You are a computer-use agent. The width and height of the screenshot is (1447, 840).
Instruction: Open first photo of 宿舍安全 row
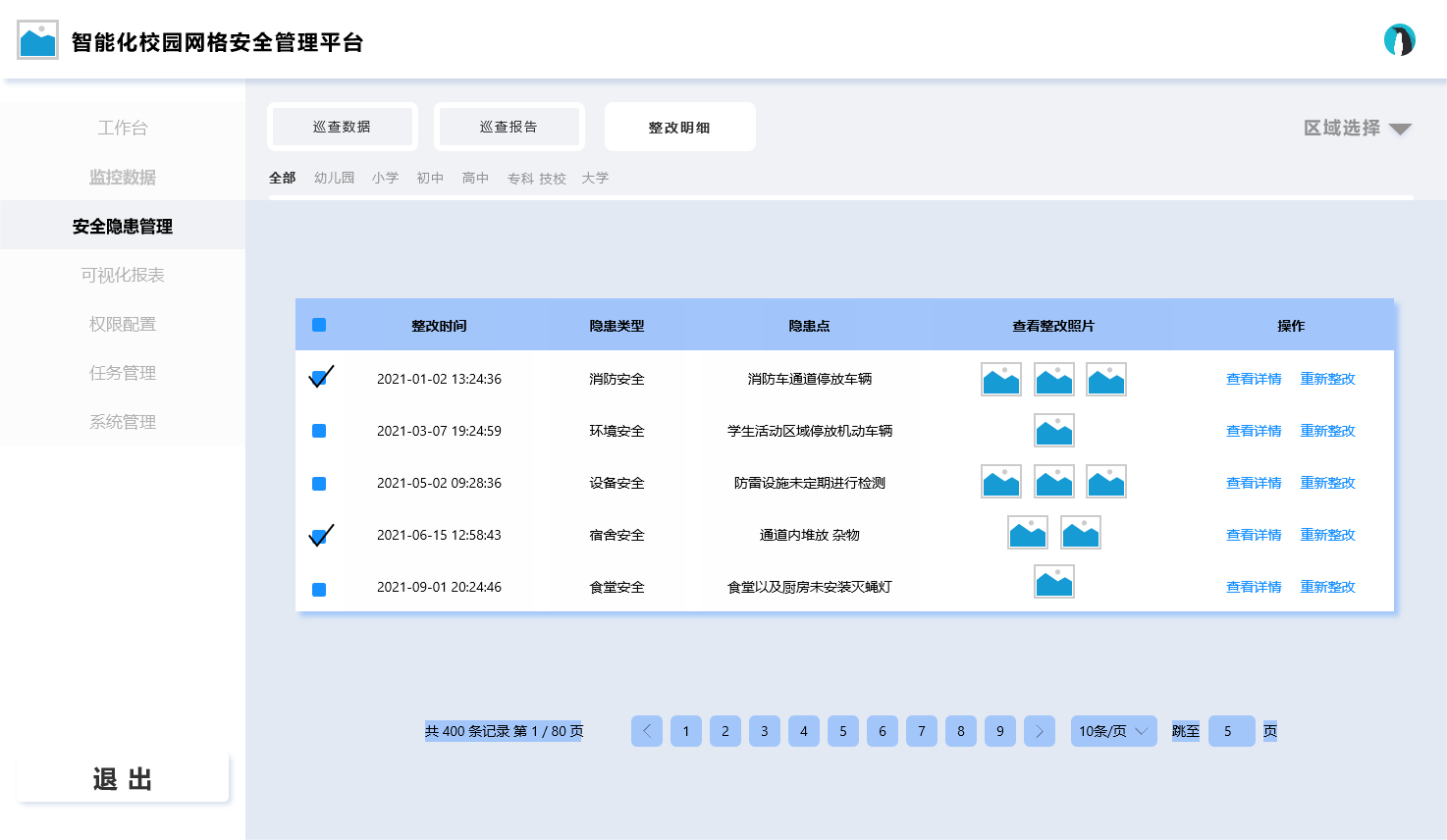pos(1028,532)
